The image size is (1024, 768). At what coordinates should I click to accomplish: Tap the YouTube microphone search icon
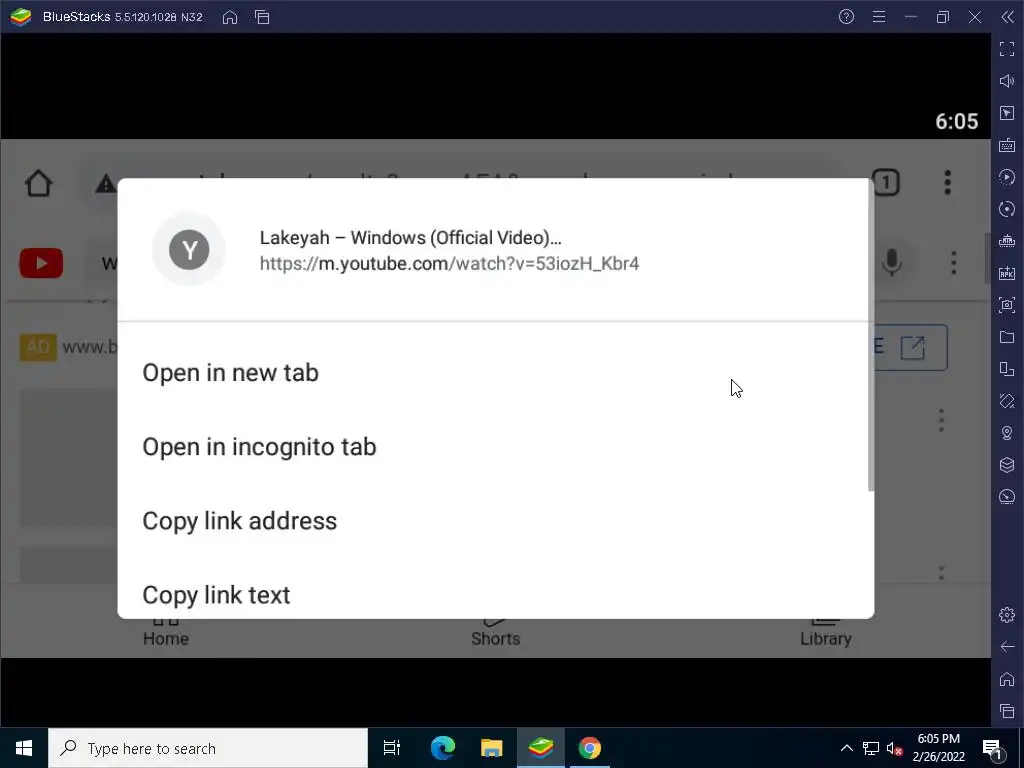point(892,263)
